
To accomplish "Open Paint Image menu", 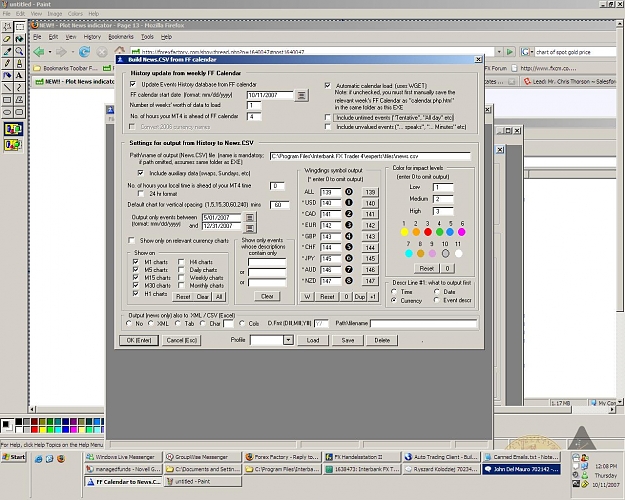I will tap(55, 14).
